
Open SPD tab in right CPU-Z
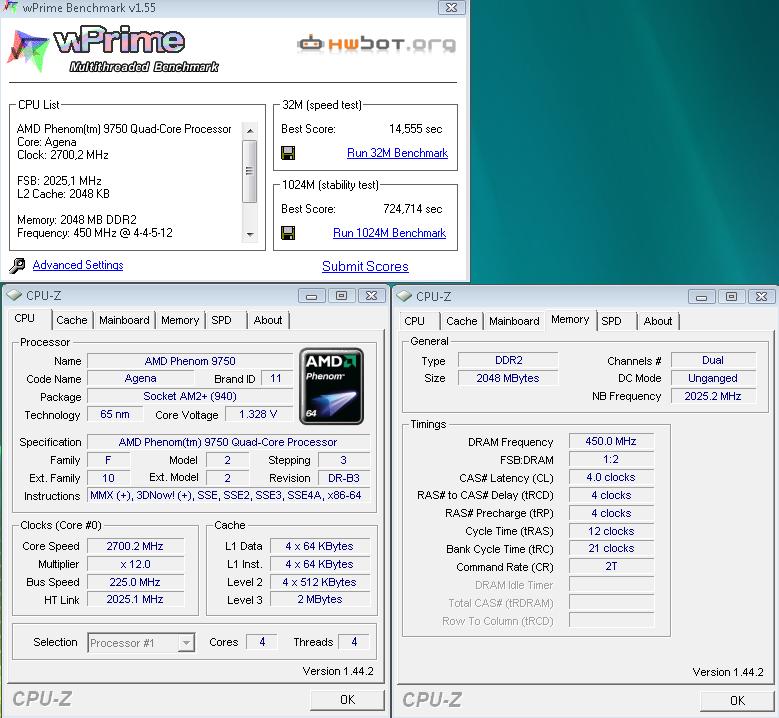coord(612,321)
